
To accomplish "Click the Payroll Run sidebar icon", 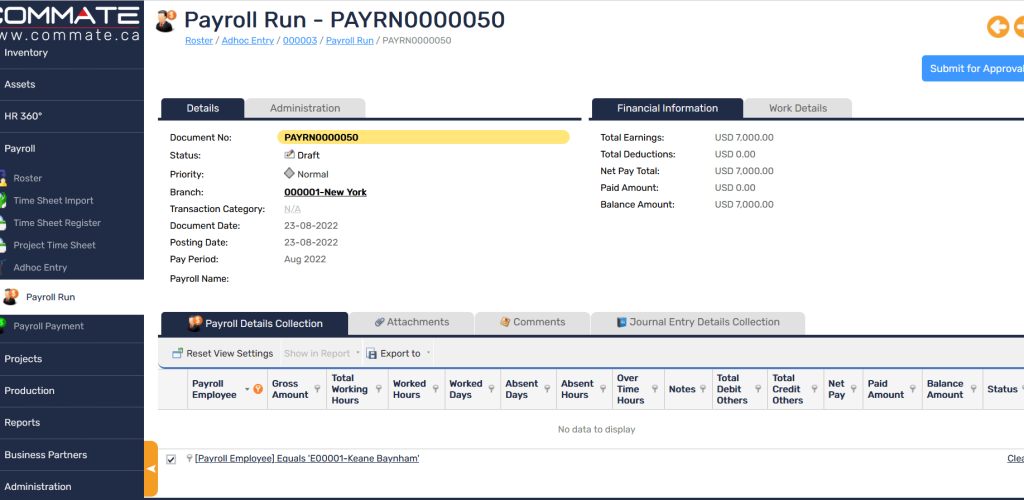I will 10,297.
